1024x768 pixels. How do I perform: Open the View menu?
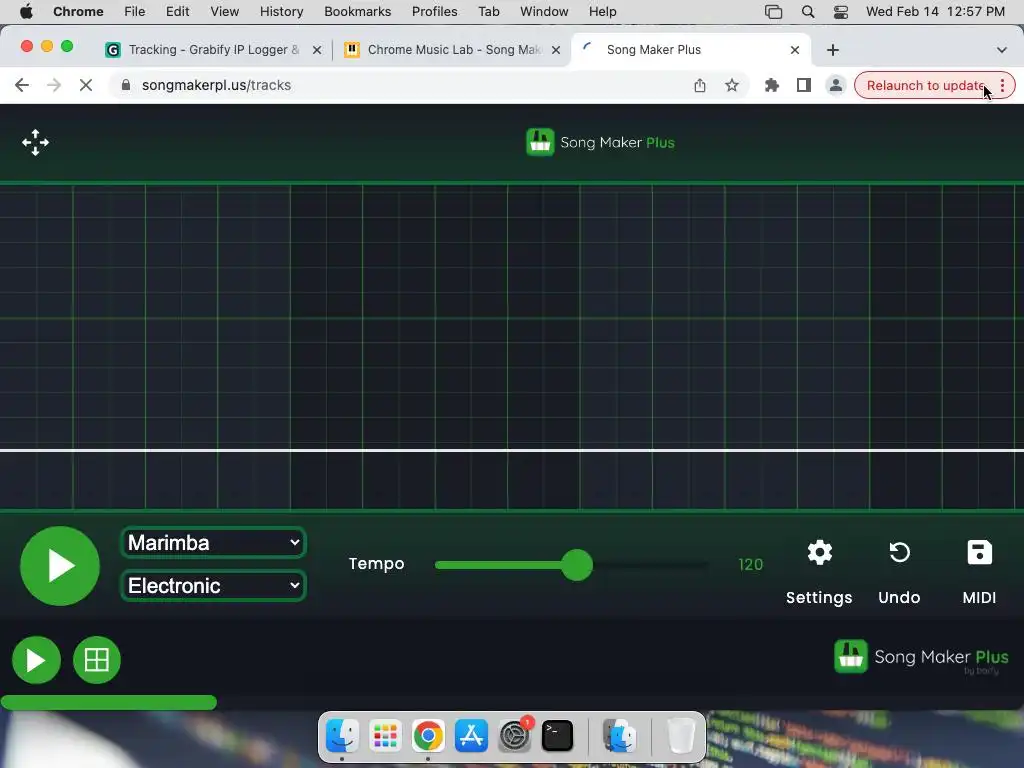point(225,12)
